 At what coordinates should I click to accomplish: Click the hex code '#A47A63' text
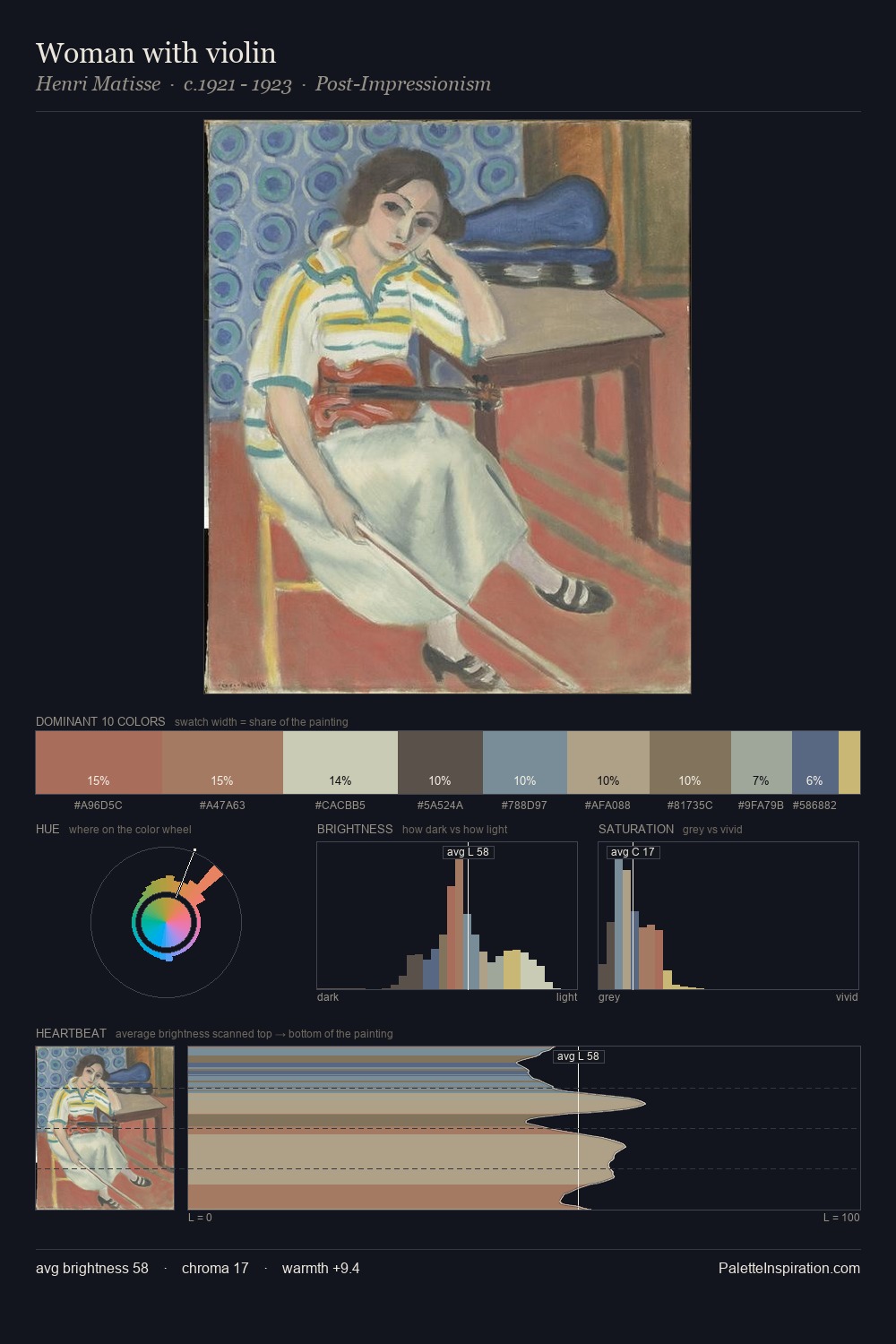coord(222,806)
